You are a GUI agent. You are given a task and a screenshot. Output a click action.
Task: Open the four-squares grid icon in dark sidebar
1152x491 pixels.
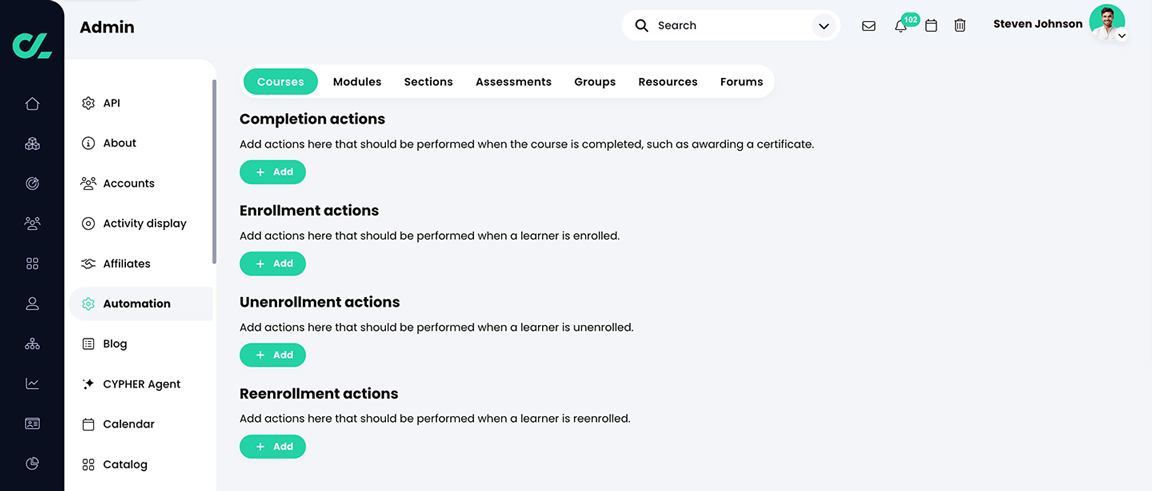[32, 263]
